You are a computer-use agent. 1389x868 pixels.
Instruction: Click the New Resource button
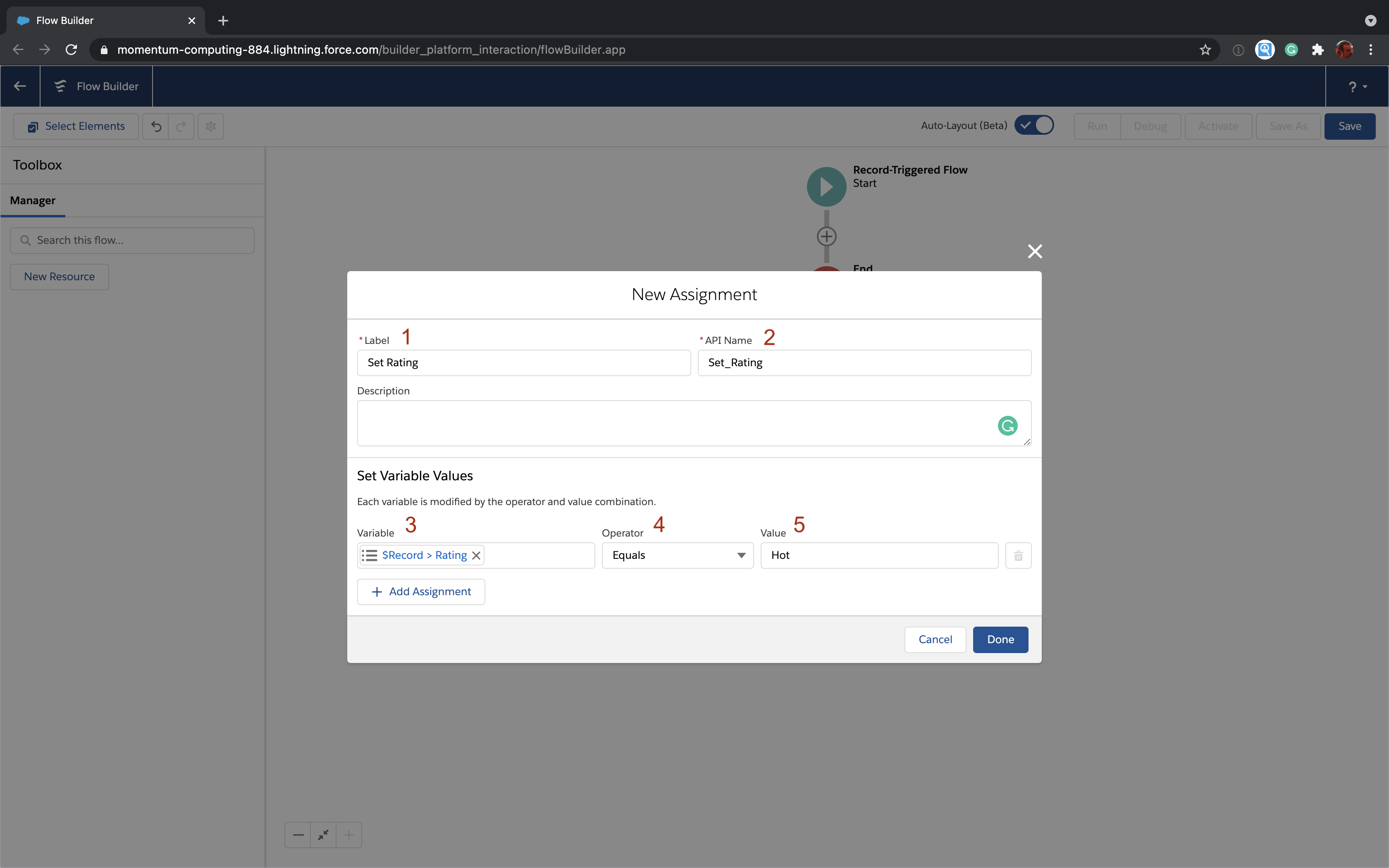(x=59, y=277)
